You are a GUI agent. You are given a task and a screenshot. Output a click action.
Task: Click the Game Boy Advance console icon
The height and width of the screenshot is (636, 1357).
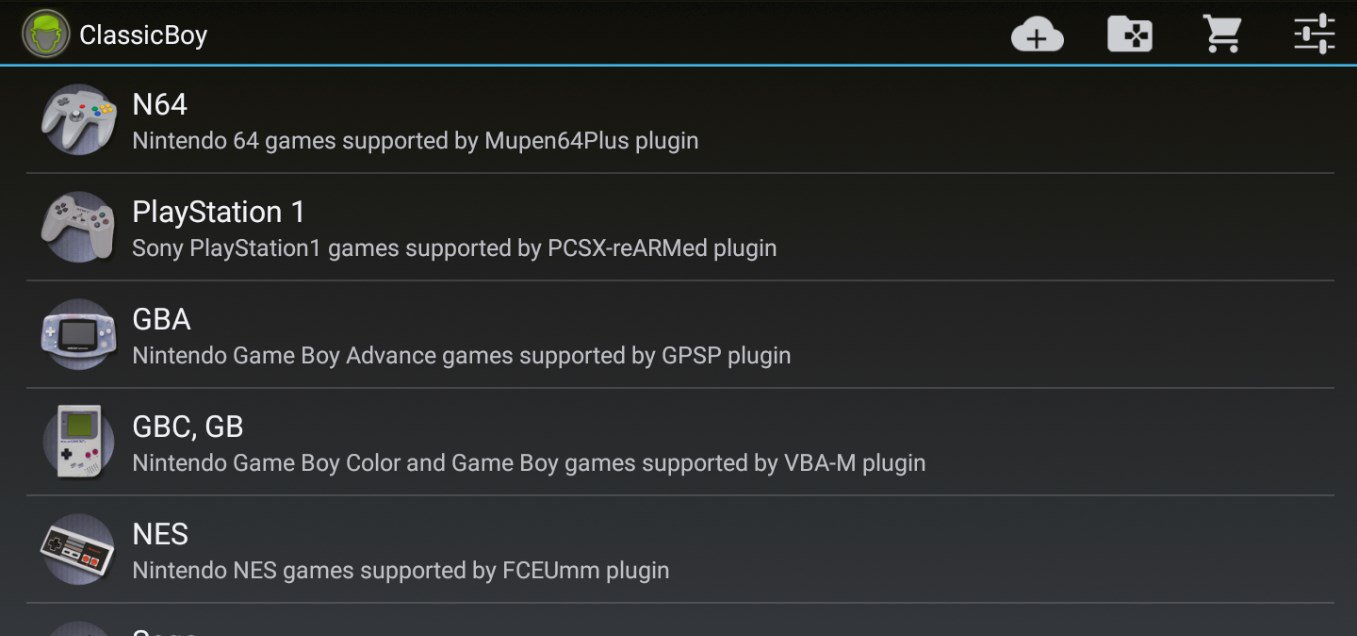[x=79, y=335]
